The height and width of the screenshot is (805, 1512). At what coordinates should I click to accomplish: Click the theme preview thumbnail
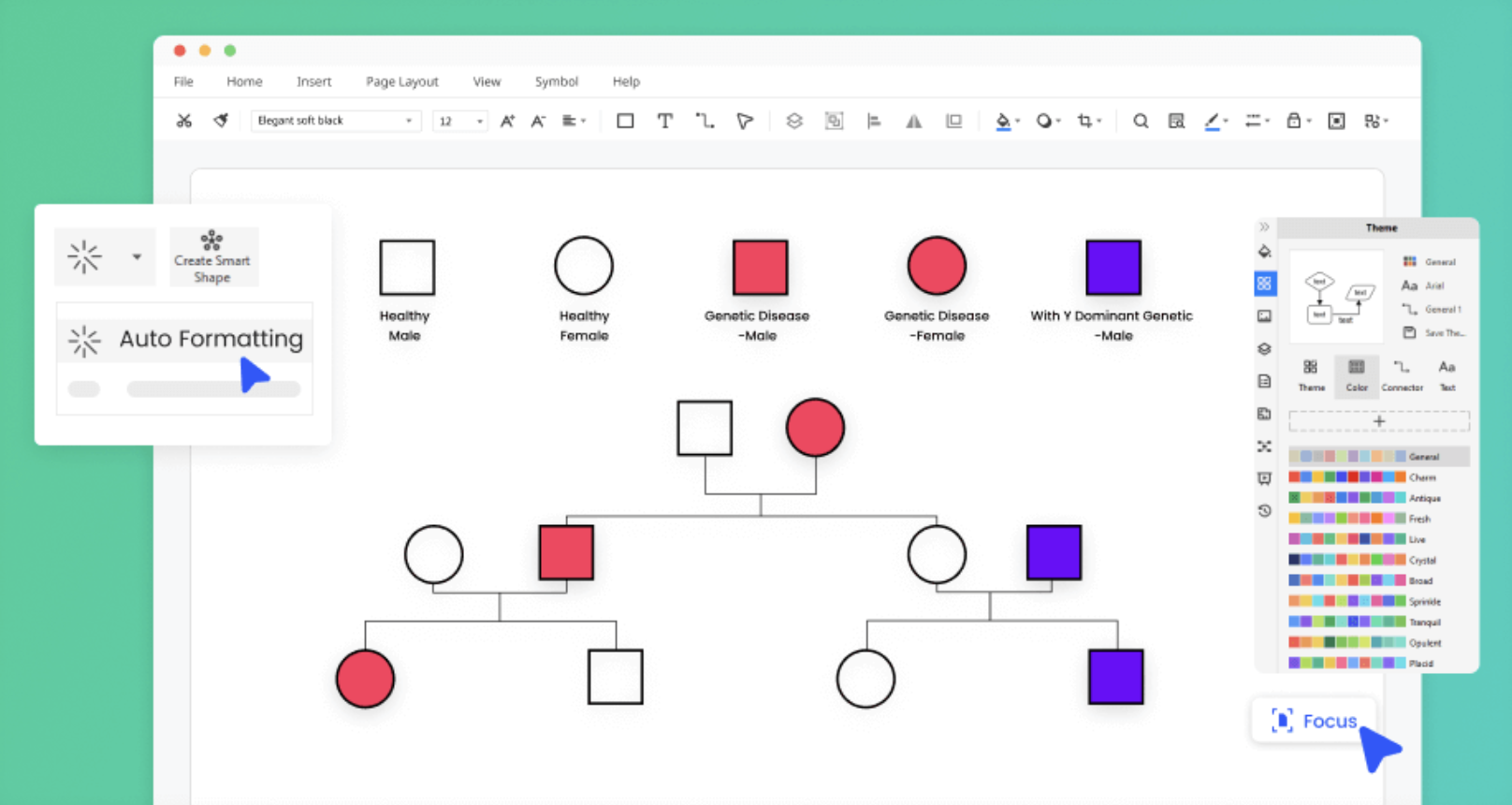(x=1337, y=297)
